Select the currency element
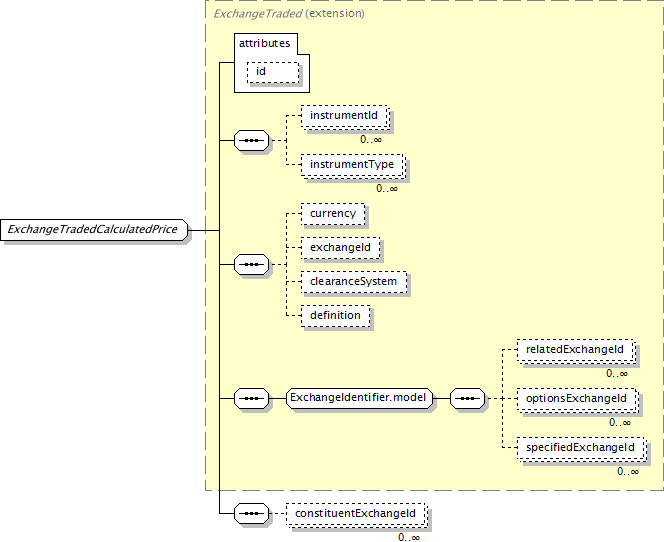664x542 pixels. point(332,213)
